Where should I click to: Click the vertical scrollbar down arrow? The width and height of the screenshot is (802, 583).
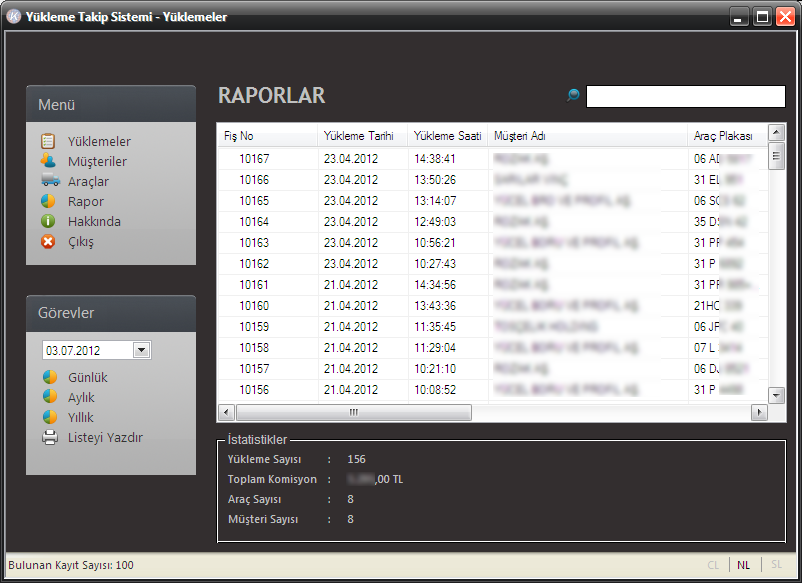coord(776,395)
